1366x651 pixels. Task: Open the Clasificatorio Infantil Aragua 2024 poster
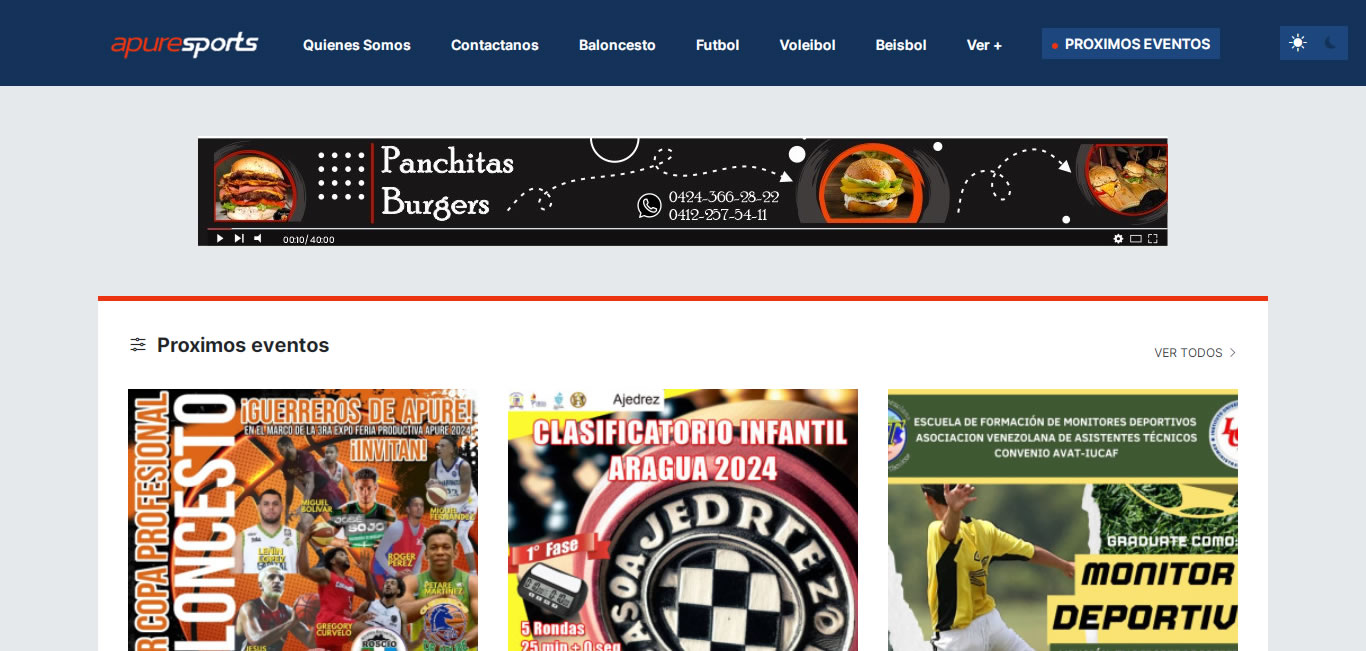tap(683, 520)
